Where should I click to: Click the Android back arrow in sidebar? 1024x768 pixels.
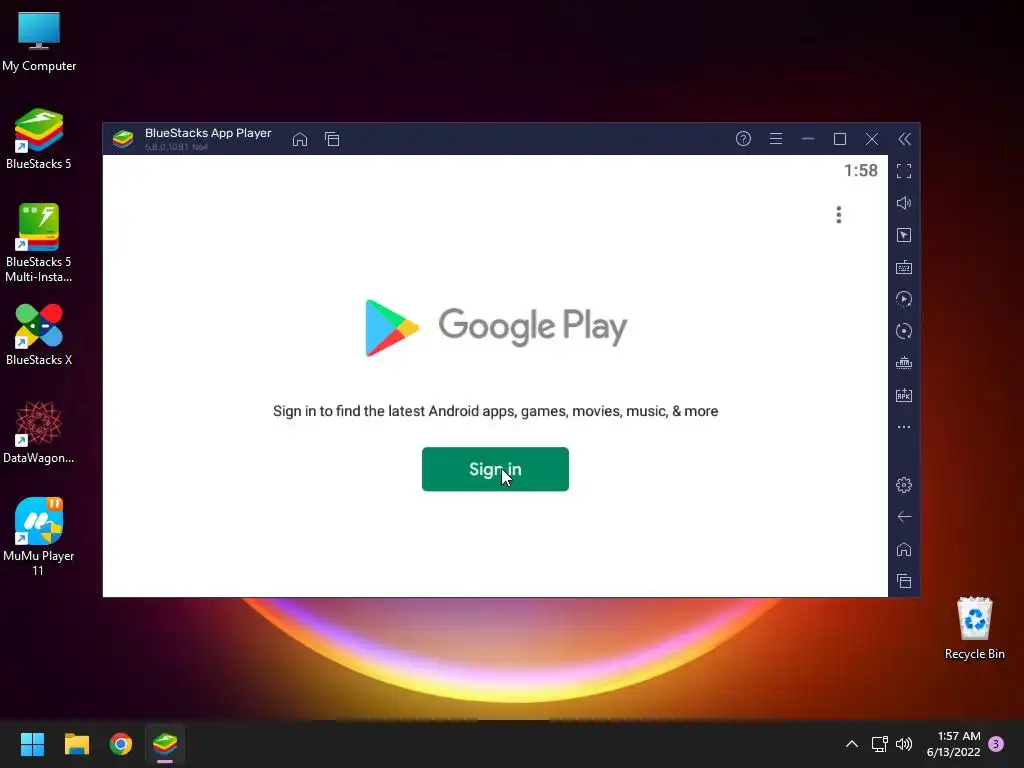(904, 517)
